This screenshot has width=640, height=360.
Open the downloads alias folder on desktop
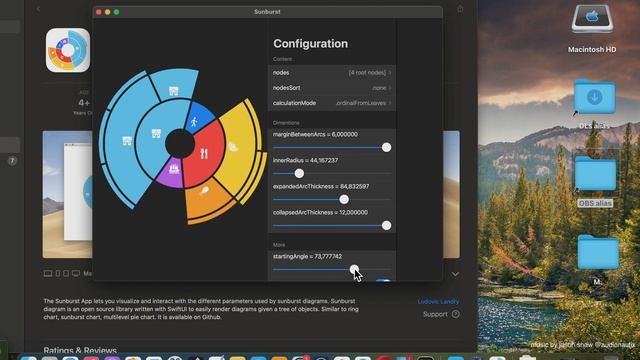point(595,97)
